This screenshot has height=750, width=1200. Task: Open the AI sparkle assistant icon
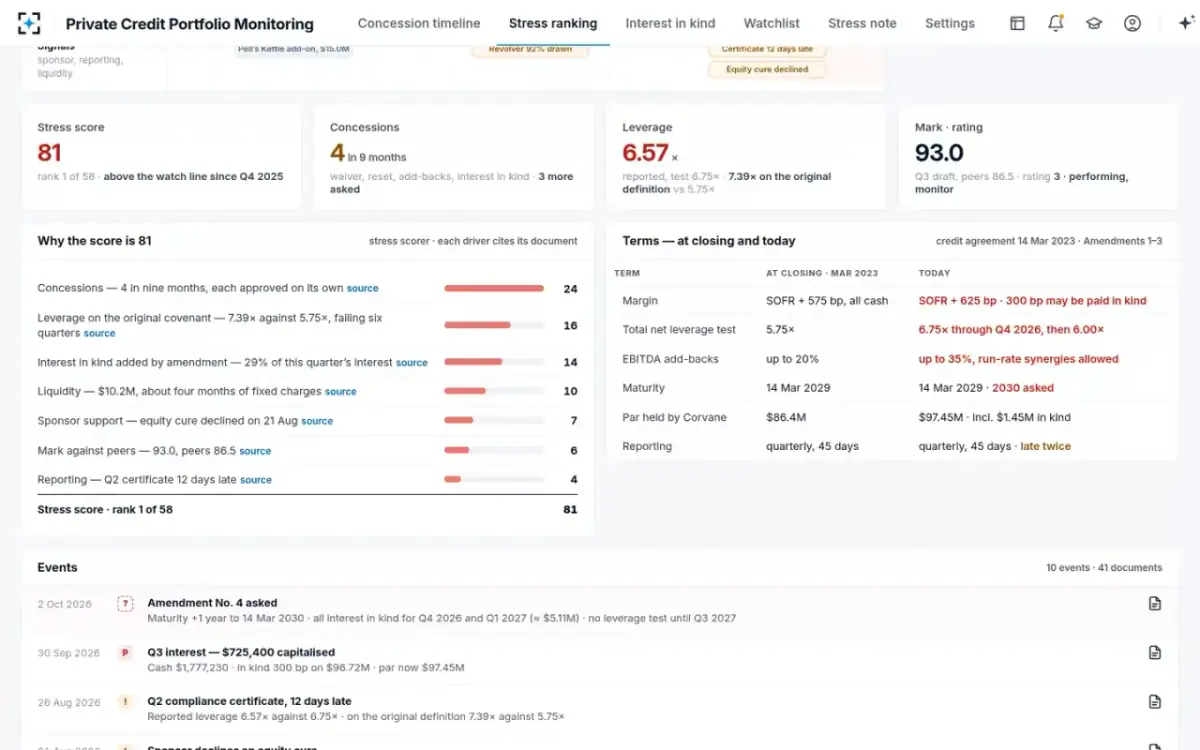pyautogui.click(x=1186, y=23)
